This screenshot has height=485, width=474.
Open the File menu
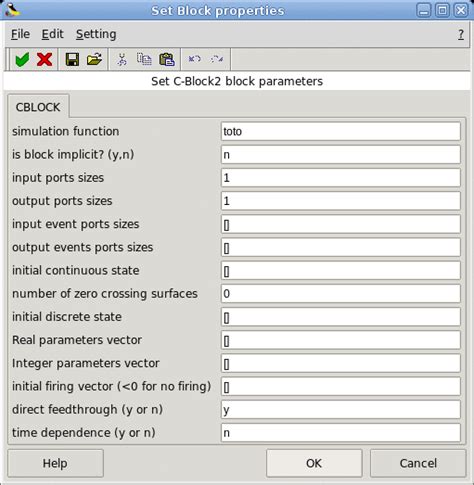tap(20, 34)
